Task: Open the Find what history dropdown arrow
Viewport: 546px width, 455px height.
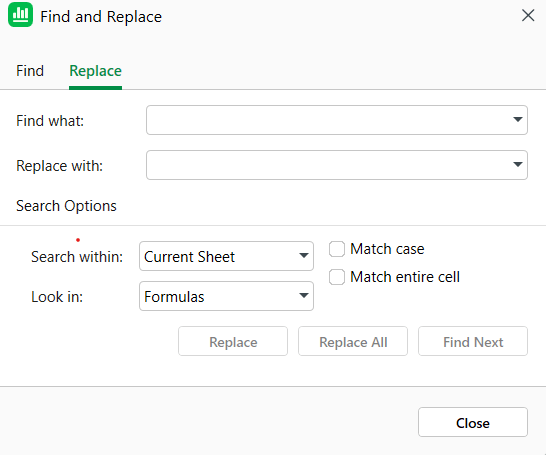Action: pyautogui.click(x=518, y=120)
